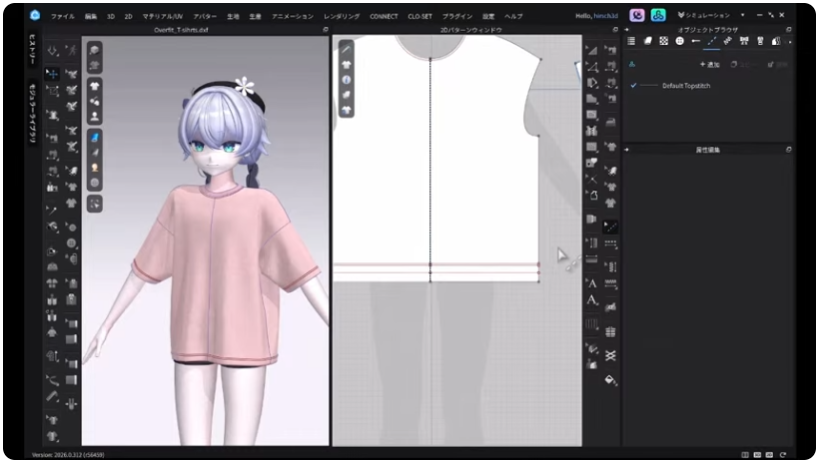
Task: Click the running figure icon in the 3D toolbar
Action: 71,51
